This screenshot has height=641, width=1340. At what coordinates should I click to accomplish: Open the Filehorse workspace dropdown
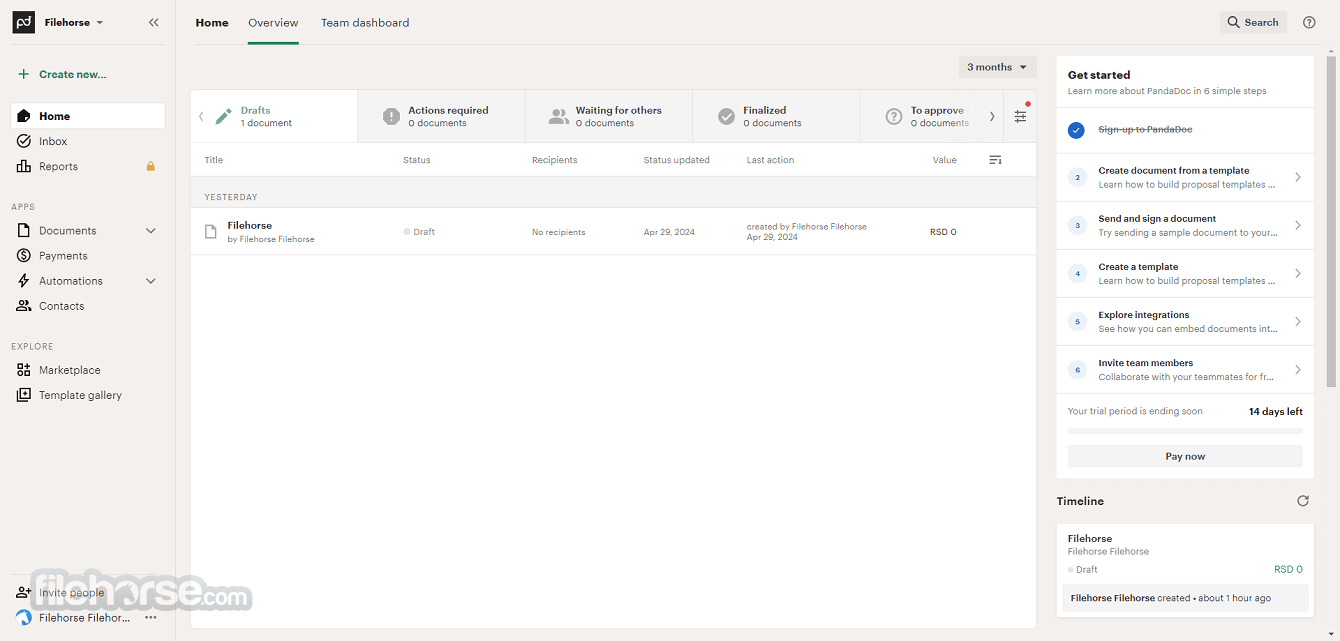(74, 22)
